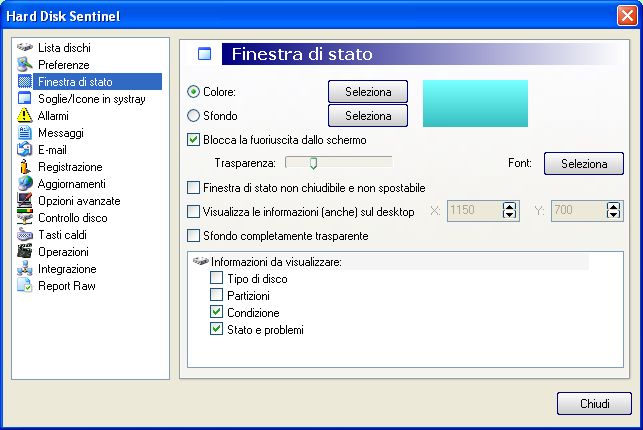This screenshot has width=643, height=430.
Task: Click the Finestra di stato sidebar icon
Action: (25, 82)
